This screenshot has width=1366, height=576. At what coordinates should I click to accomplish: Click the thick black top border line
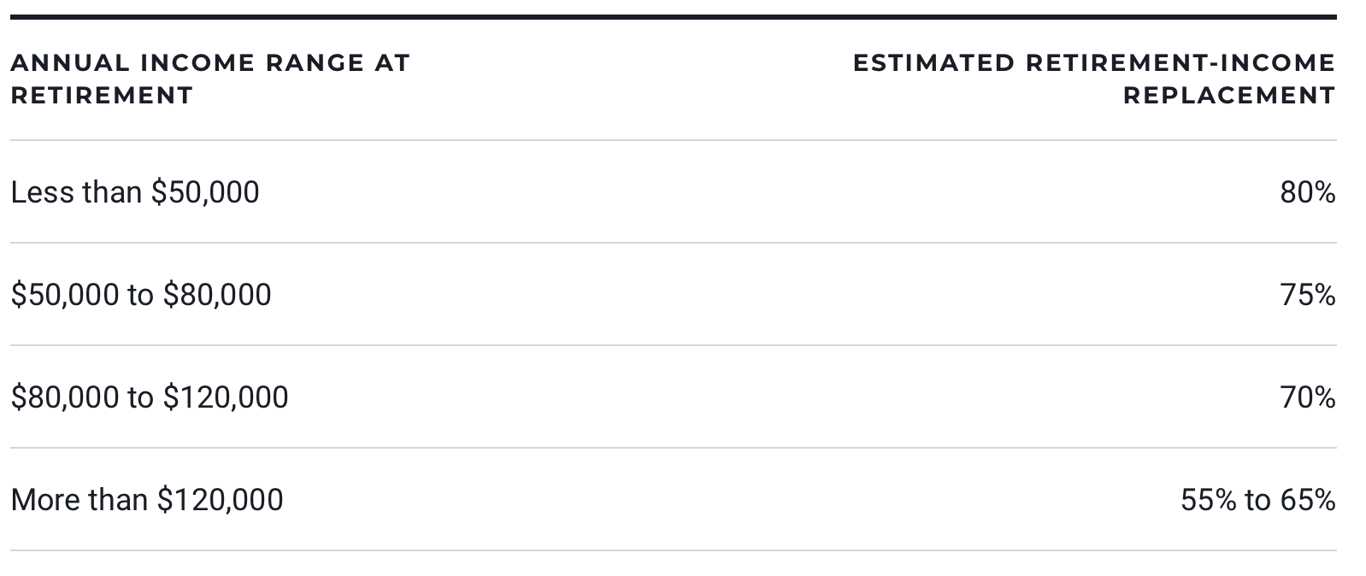(x=673, y=17)
